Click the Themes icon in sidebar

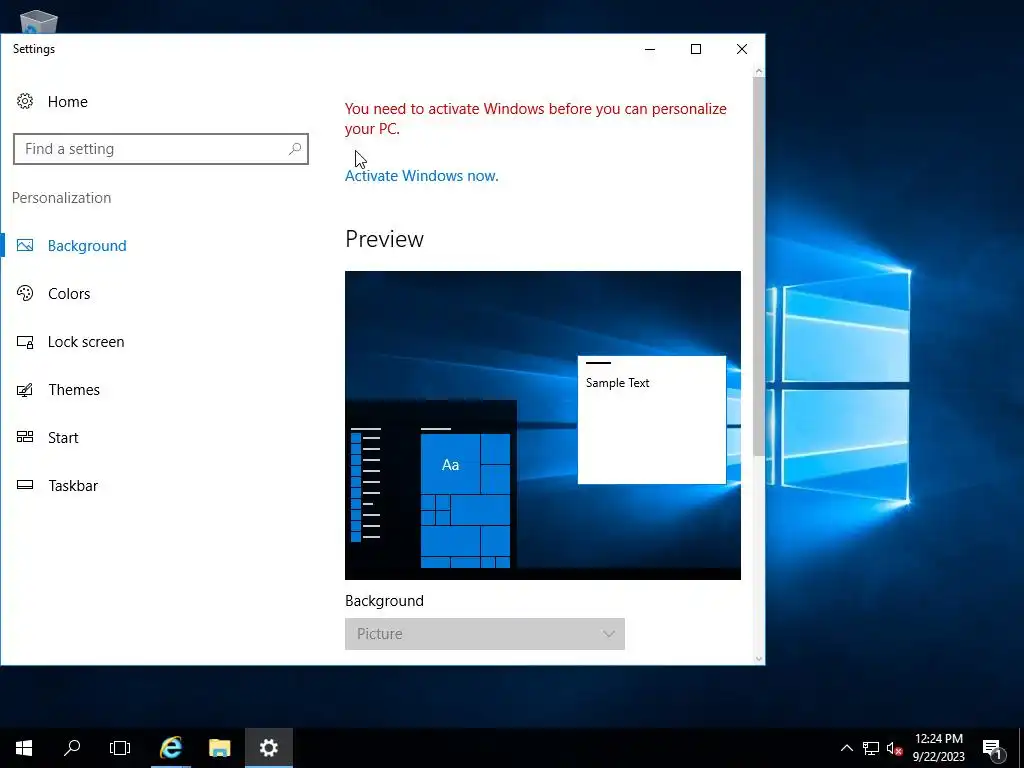25,390
